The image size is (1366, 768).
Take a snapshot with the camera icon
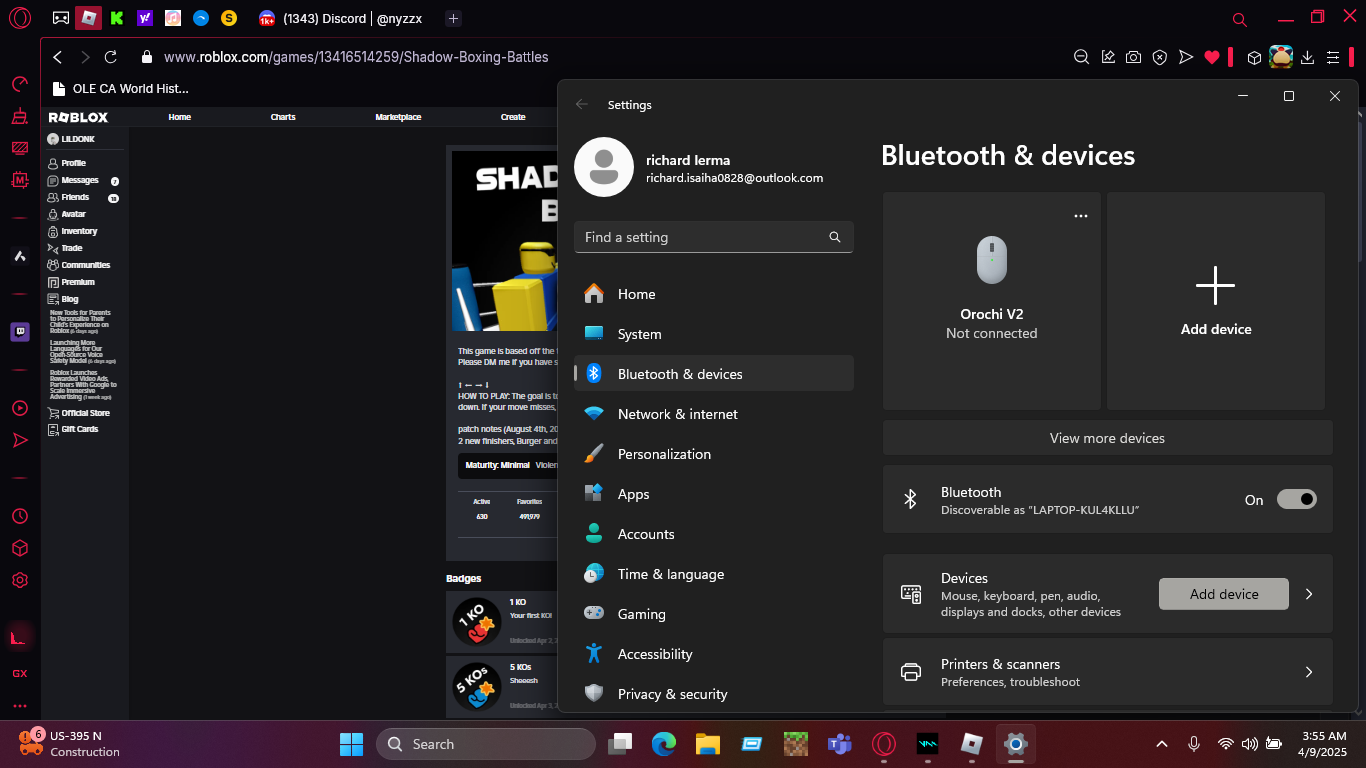click(x=1133, y=57)
